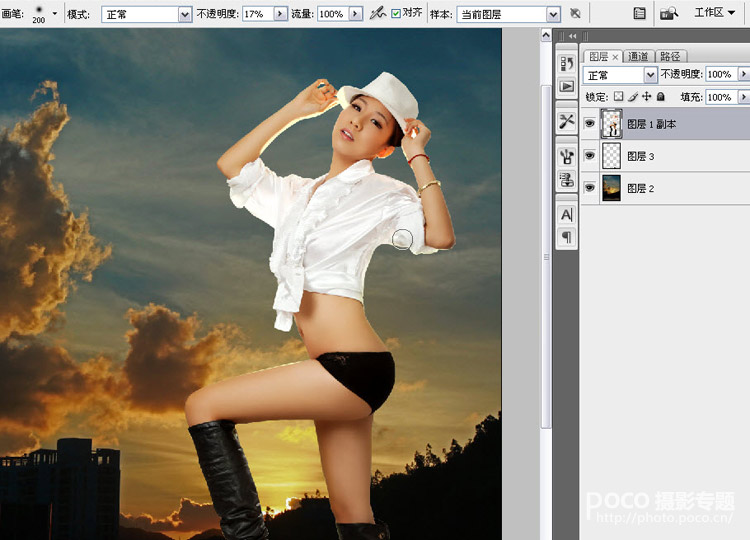Select layer named 图层 2
The height and width of the screenshot is (540, 750).
(x=640, y=188)
